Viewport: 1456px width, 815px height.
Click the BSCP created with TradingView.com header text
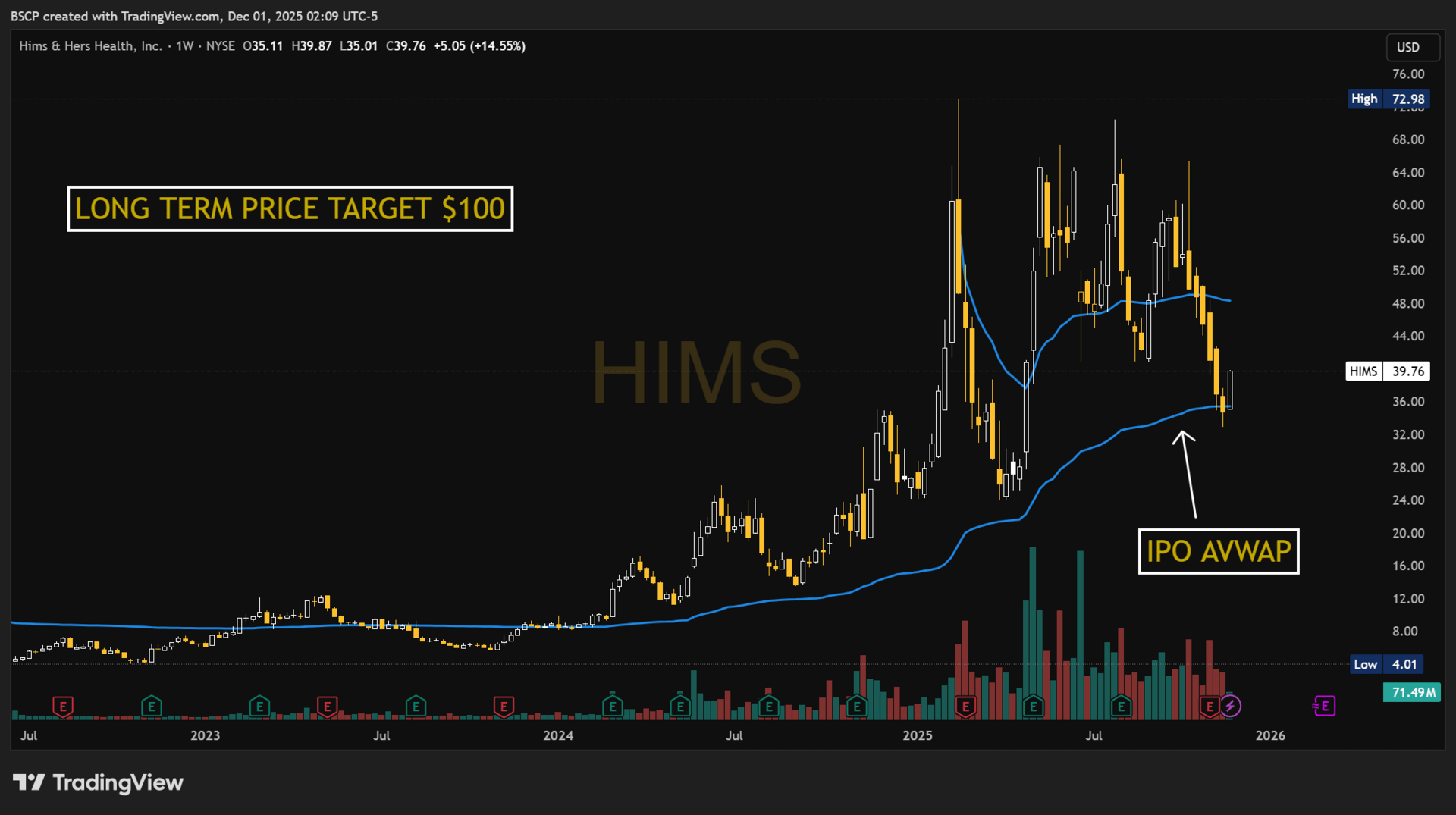point(194,17)
